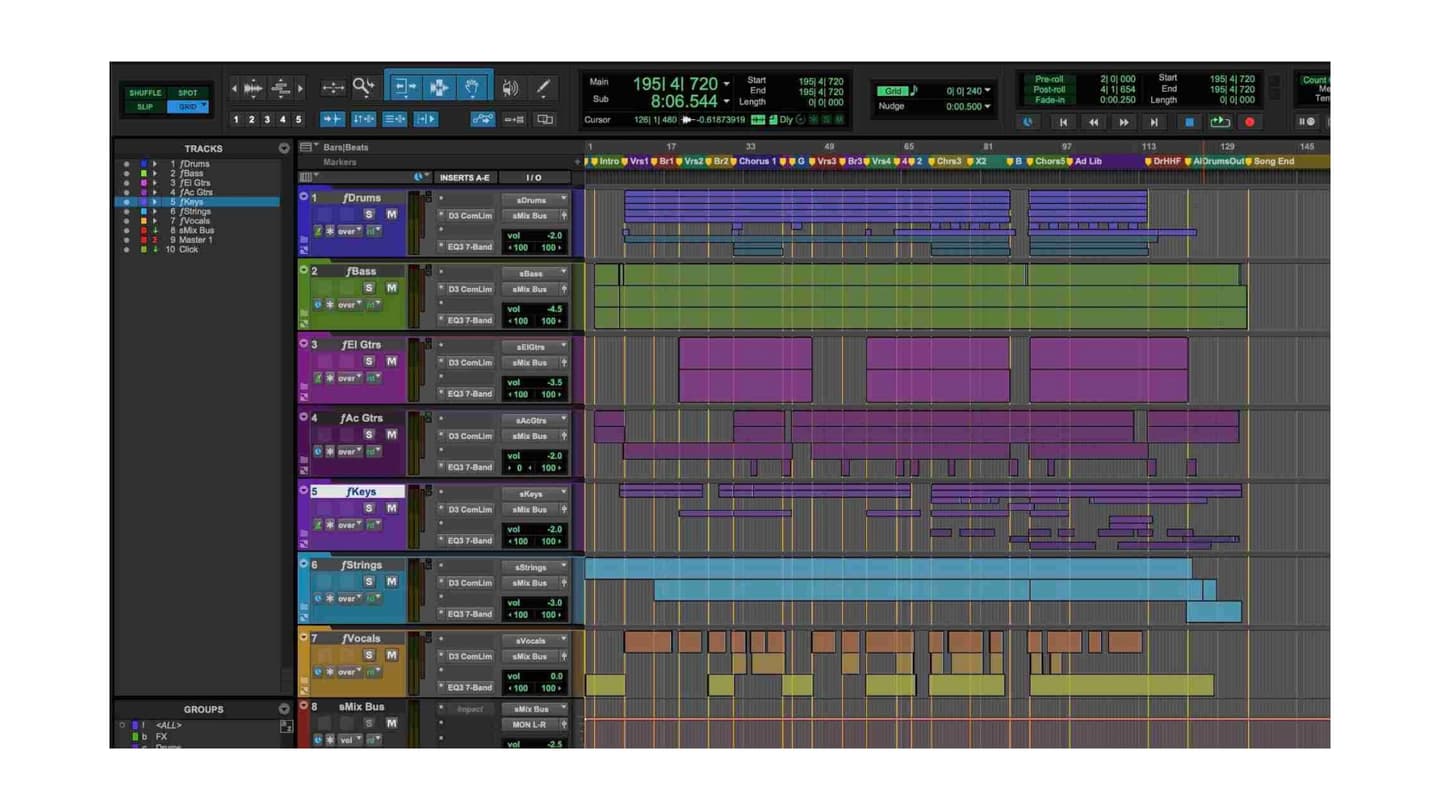1440x810 pixels.
Task: Open the Tracks list dropdown menu
Action: tap(284, 148)
